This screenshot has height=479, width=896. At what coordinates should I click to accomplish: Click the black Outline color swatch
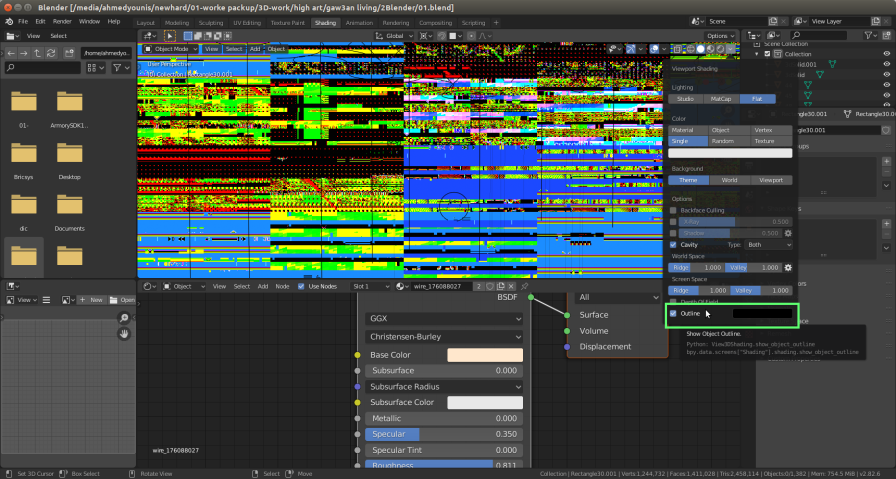(x=762, y=313)
